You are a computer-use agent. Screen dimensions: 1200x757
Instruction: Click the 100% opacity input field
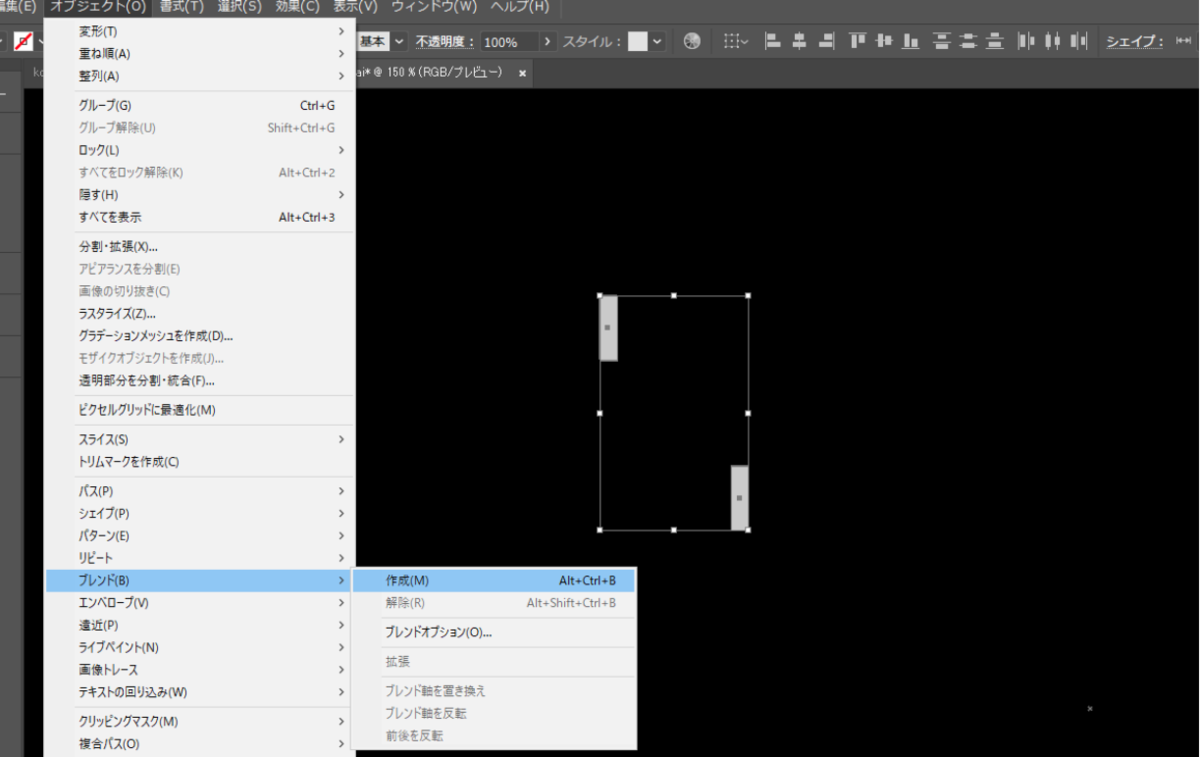click(509, 41)
